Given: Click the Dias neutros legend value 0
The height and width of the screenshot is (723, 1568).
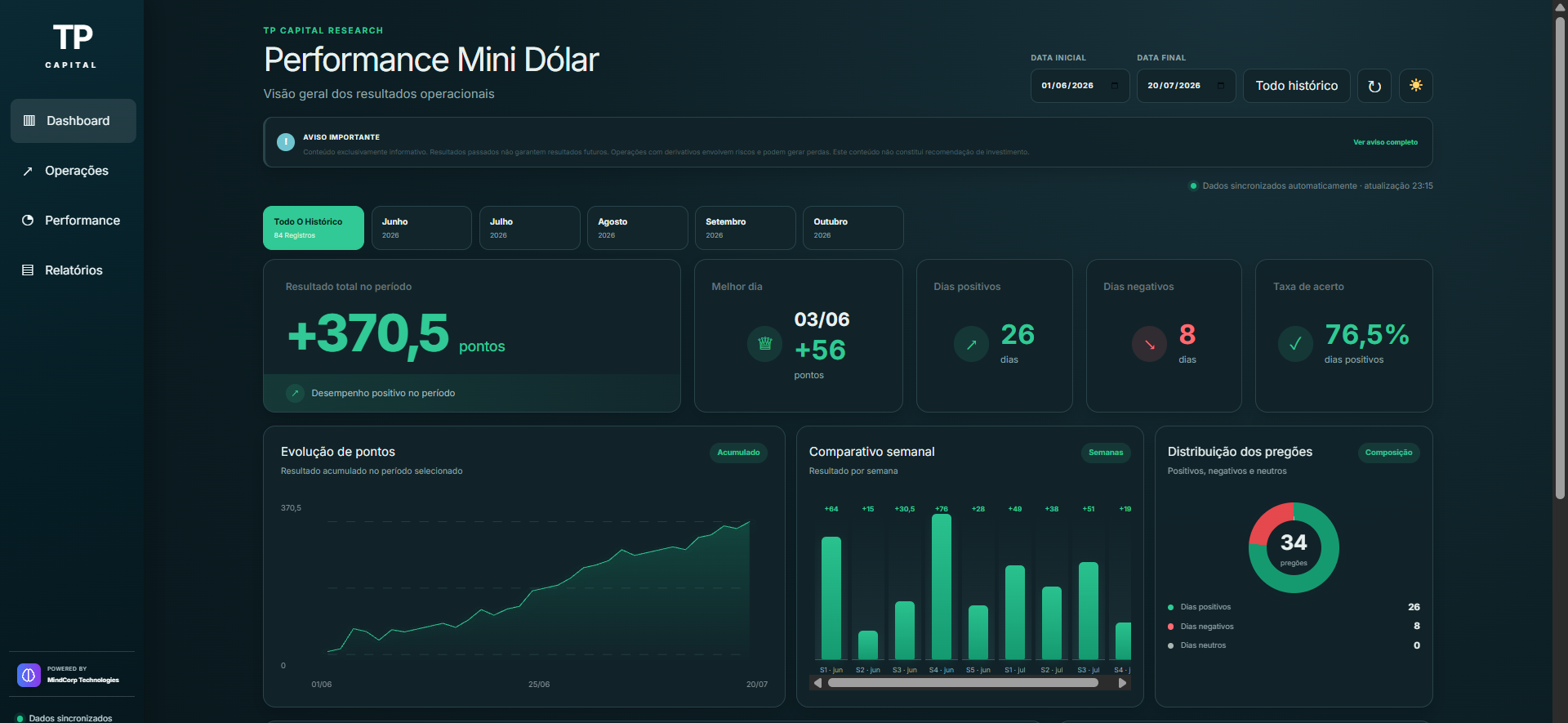Looking at the screenshot, I should [x=1417, y=645].
